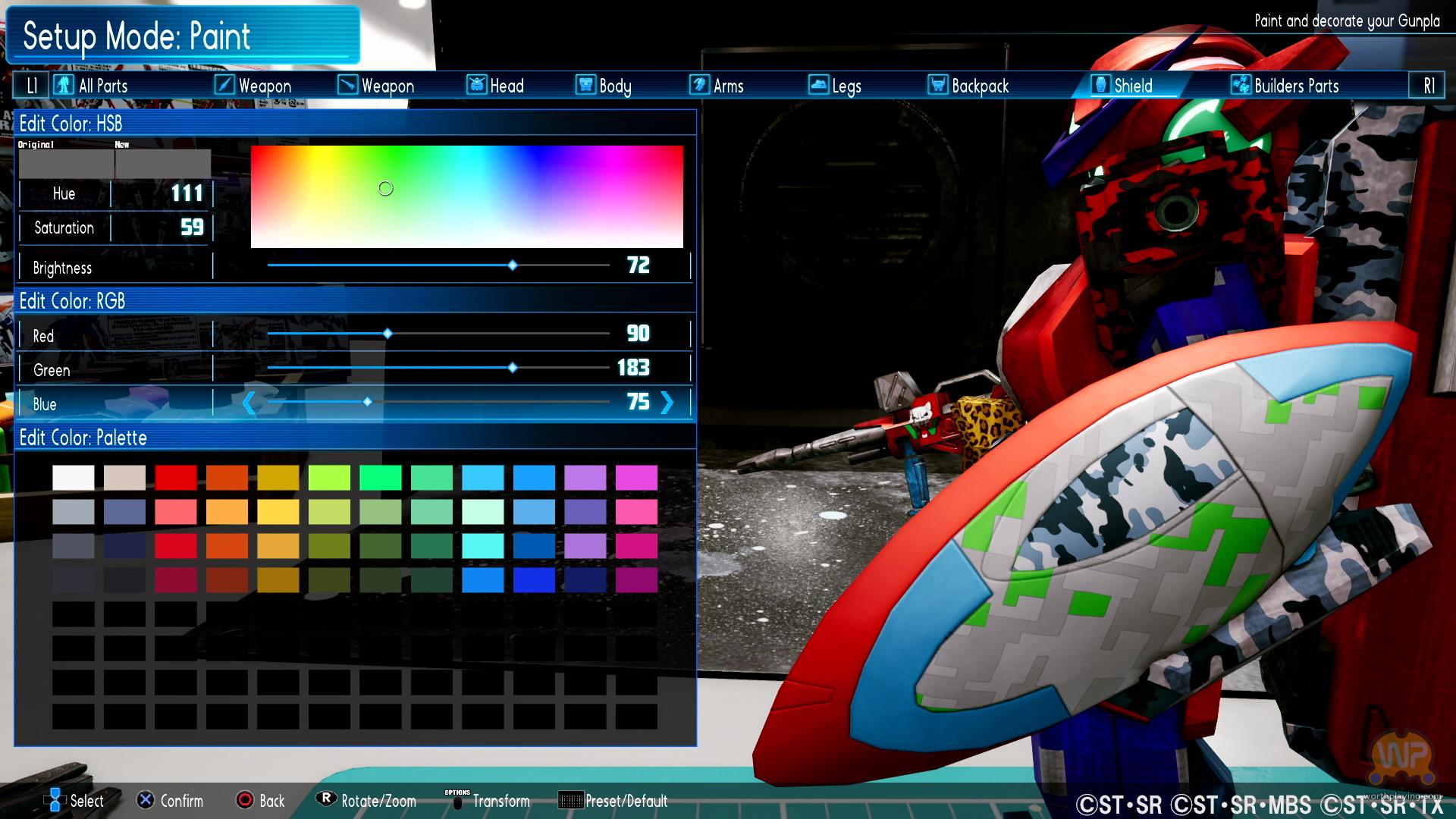
Task: Select the Arms part icon
Action: (x=699, y=85)
